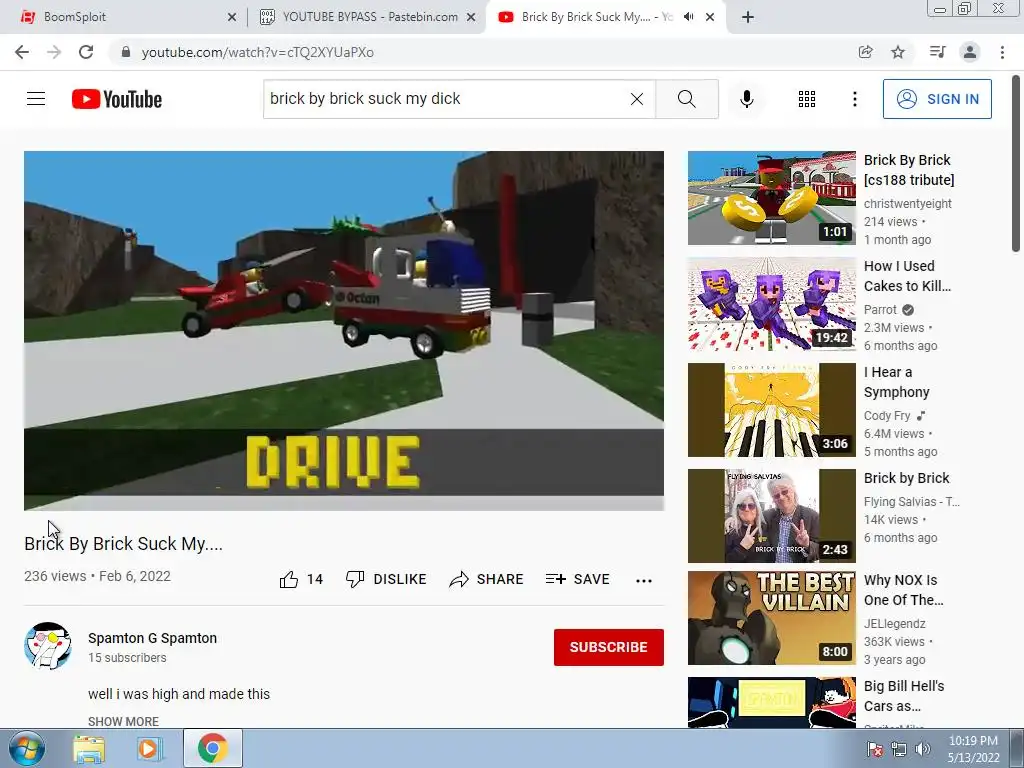The image size is (1024, 768).
Task: Open the volume tray icon
Action: 922,749
